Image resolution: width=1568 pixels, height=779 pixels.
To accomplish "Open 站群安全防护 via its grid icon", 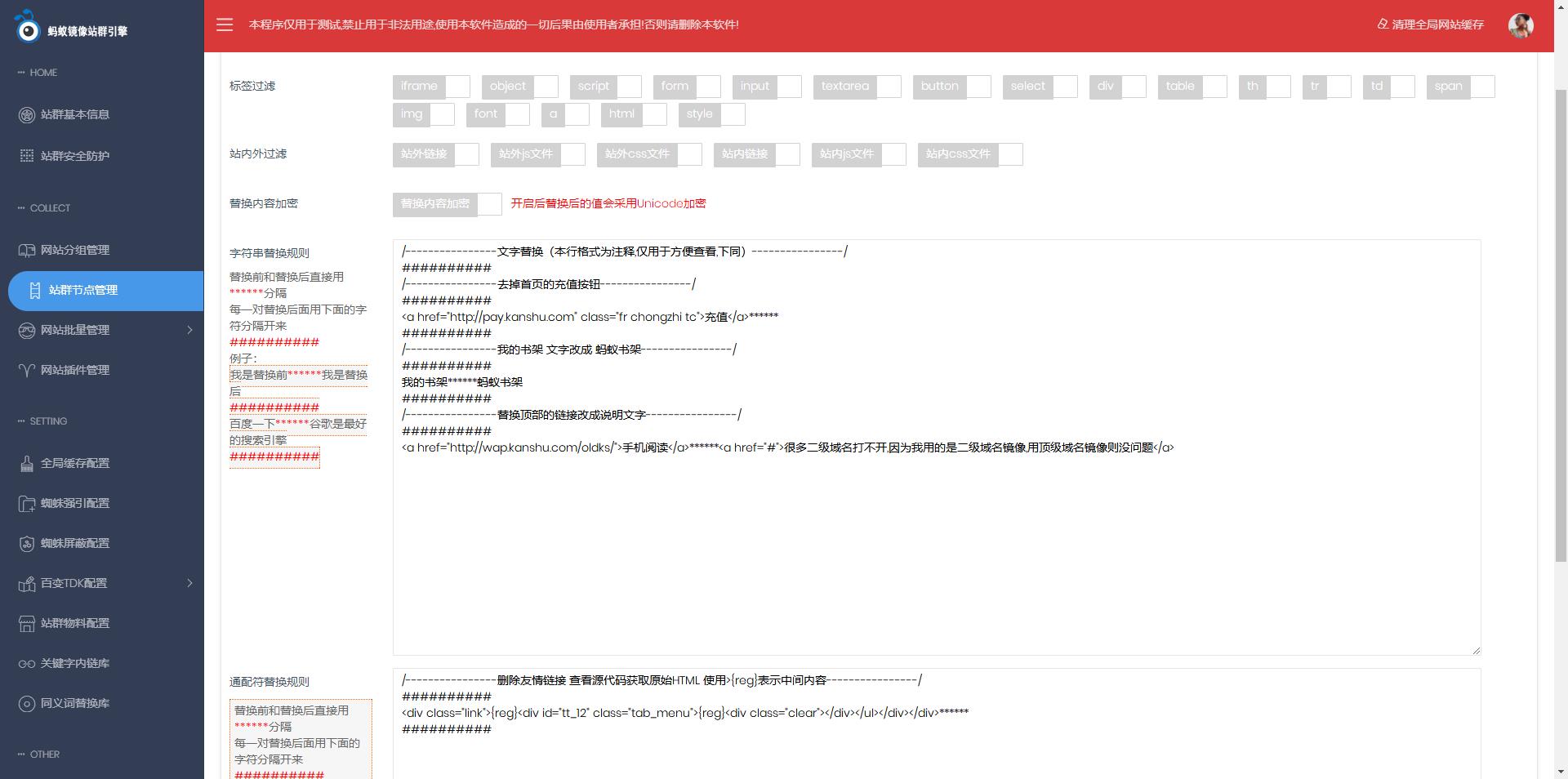I will click(x=27, y=156).
